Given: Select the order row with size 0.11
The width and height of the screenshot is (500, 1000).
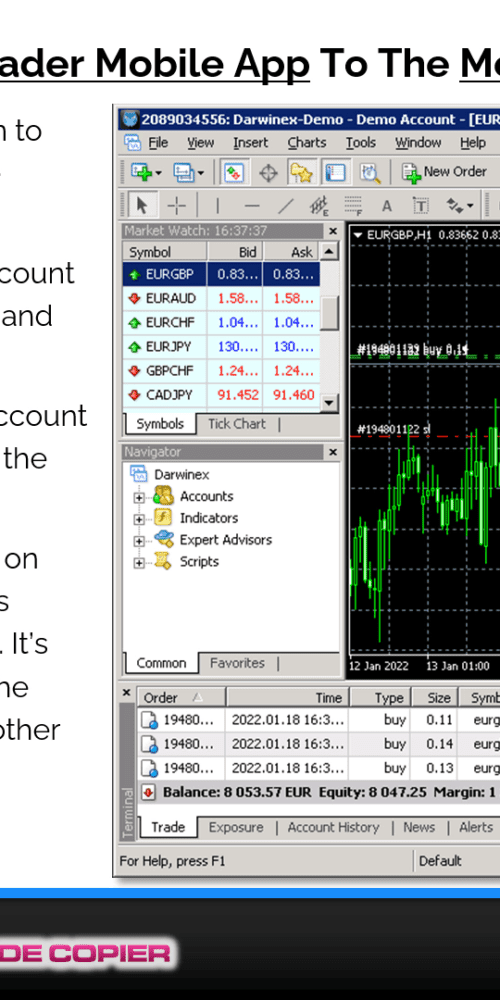Looking at the screenshot, I should click(x=319, y=720).
